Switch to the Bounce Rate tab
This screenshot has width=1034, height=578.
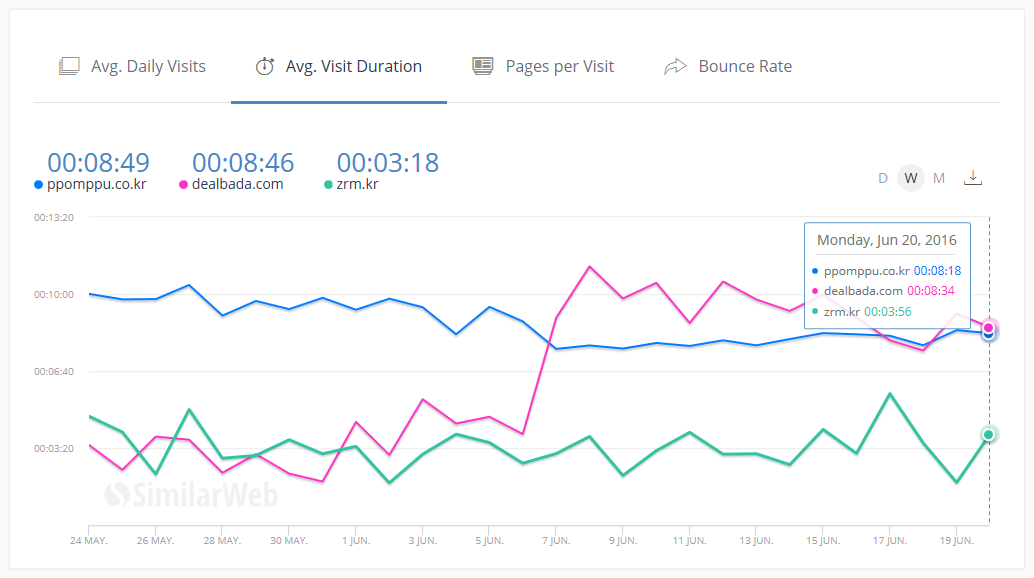coord(744,67)
